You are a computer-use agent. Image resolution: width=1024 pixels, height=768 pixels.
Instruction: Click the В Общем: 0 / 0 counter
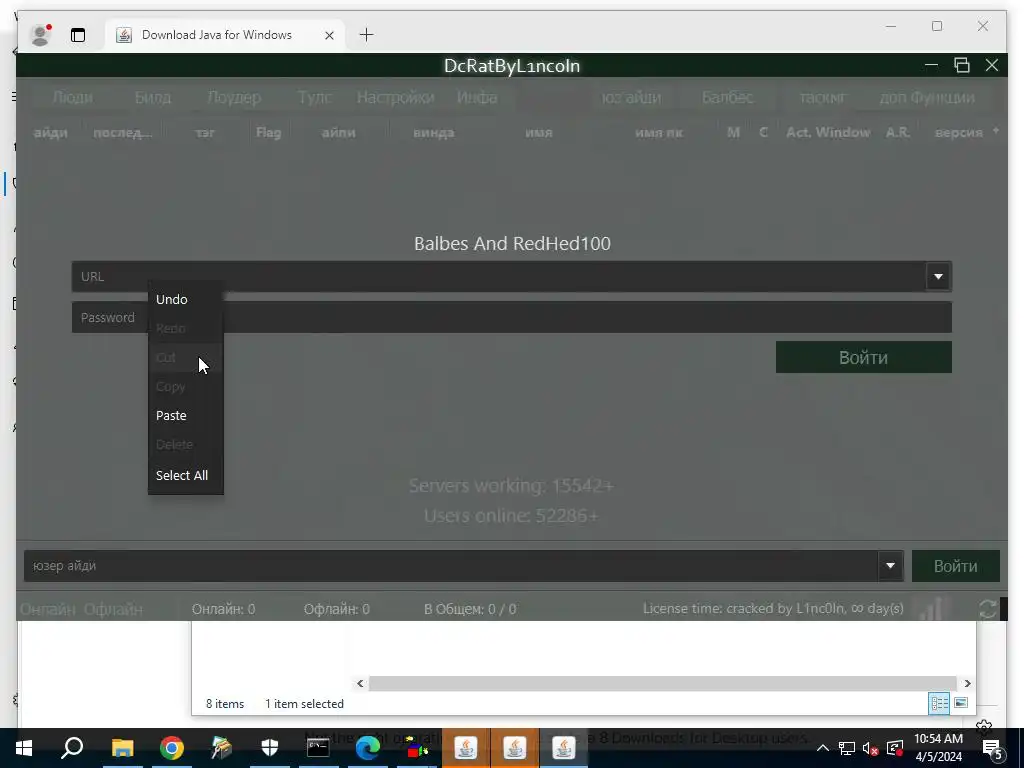[470, 609]
